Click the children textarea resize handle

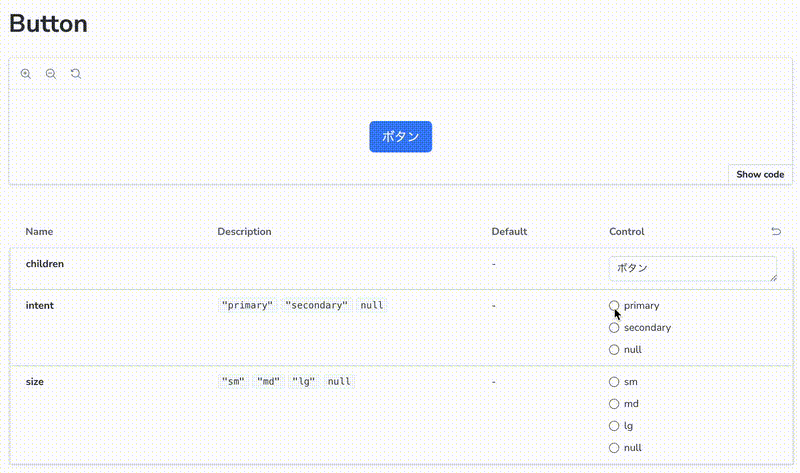[x=772, y=277]
